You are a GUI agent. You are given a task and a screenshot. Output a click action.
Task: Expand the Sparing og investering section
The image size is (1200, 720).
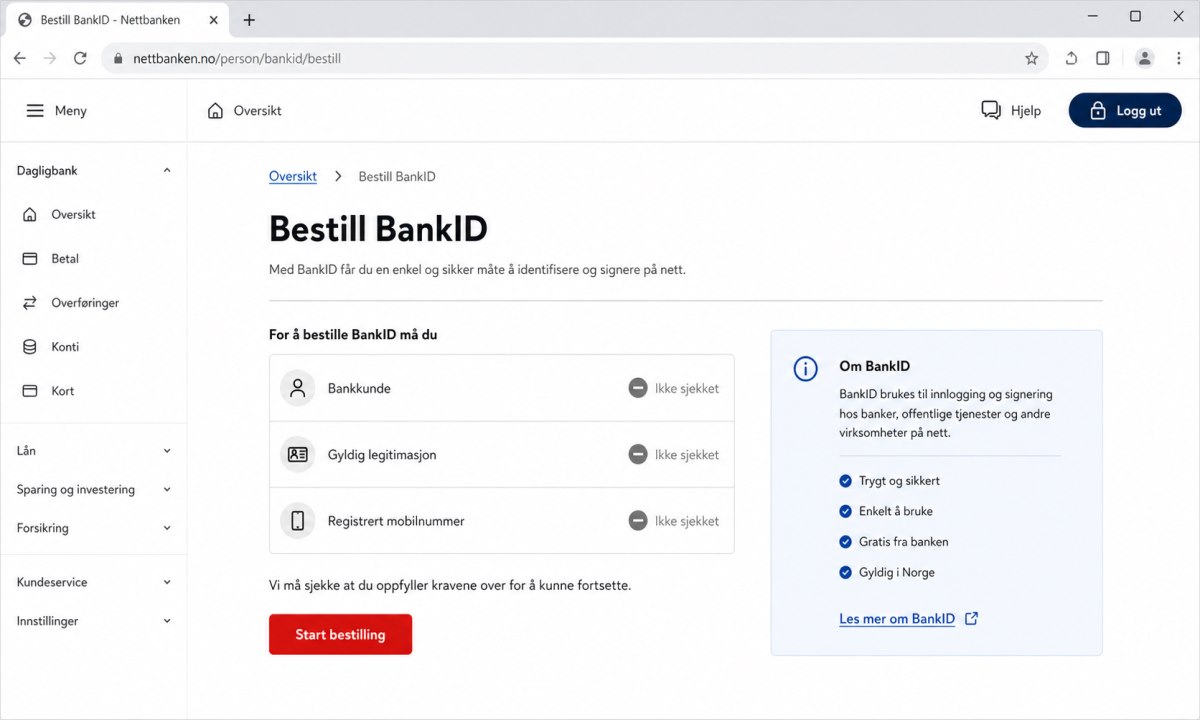167,490
